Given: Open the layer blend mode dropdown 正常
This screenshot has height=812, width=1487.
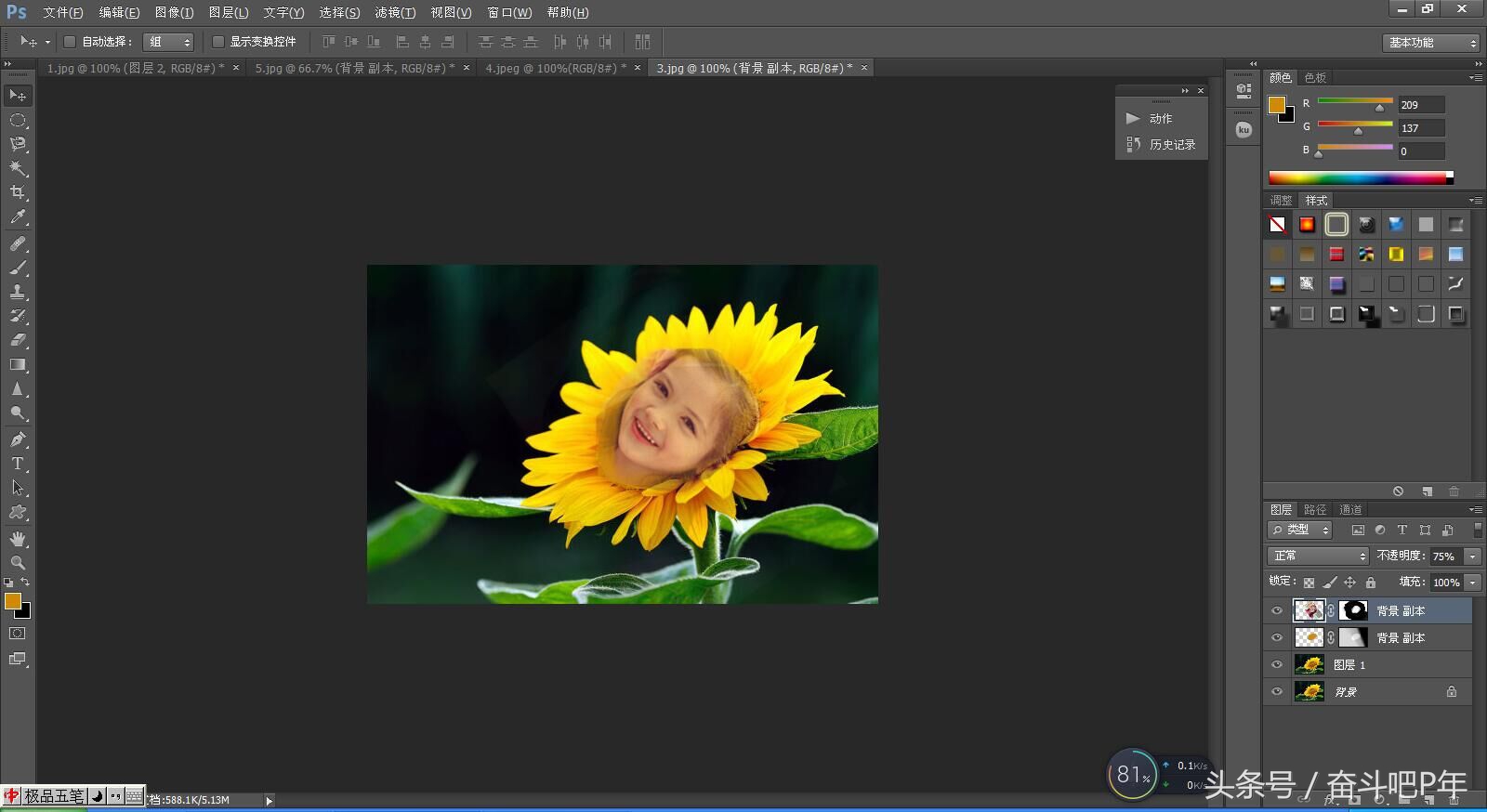Looking at the screenshot, I should pos(1320,556).
